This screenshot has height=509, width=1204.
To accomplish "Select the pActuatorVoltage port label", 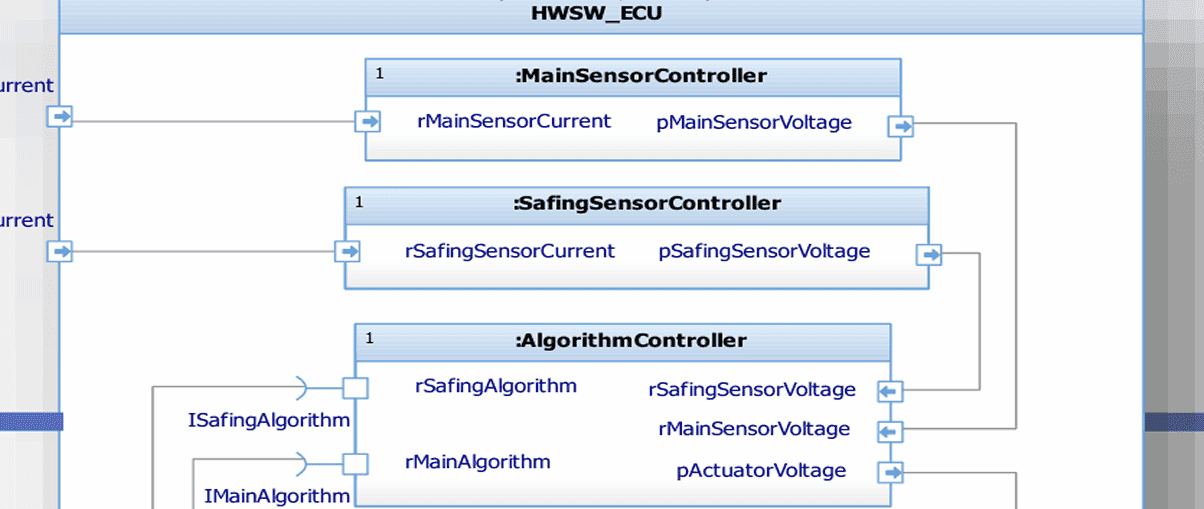I will pyautogui.click(x=761, y=470).
